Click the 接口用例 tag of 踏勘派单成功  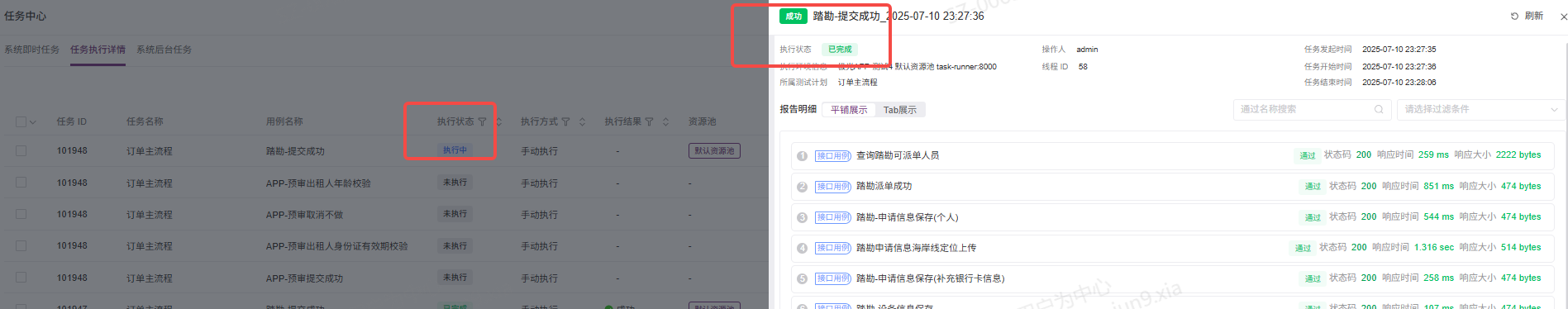[x=832, y=187]
